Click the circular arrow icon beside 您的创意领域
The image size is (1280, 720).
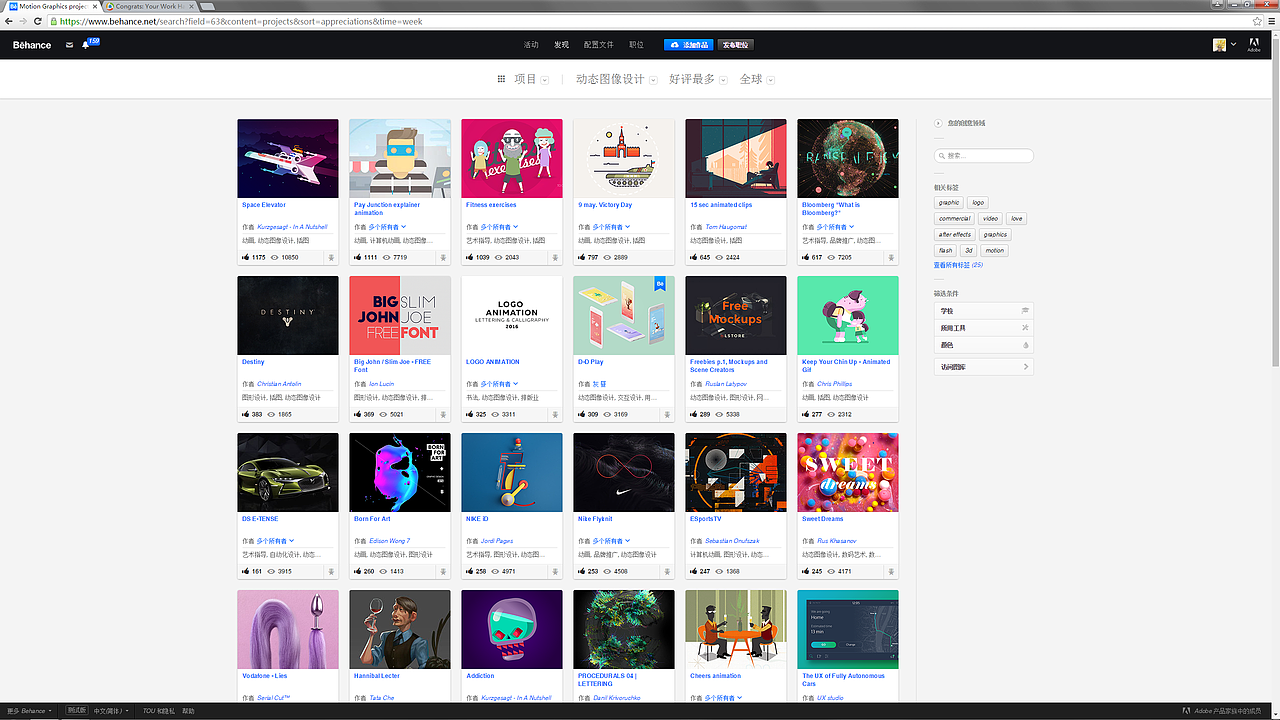938,123
